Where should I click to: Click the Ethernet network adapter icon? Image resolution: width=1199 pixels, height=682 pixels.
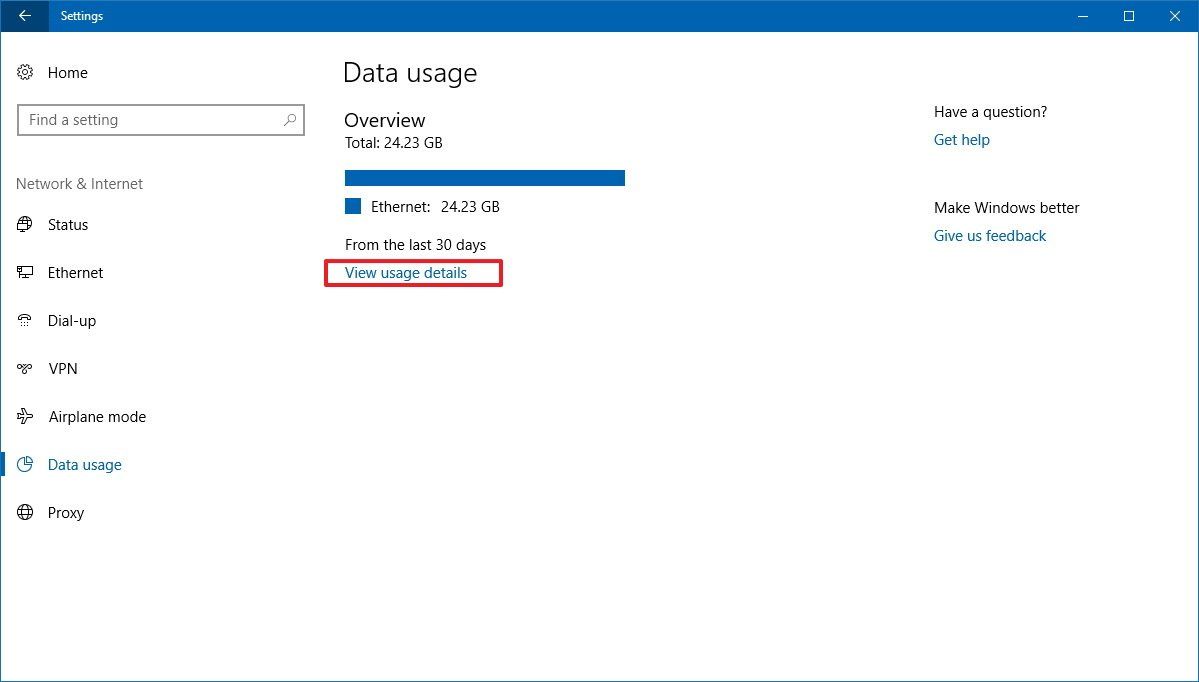pos(25,272)
